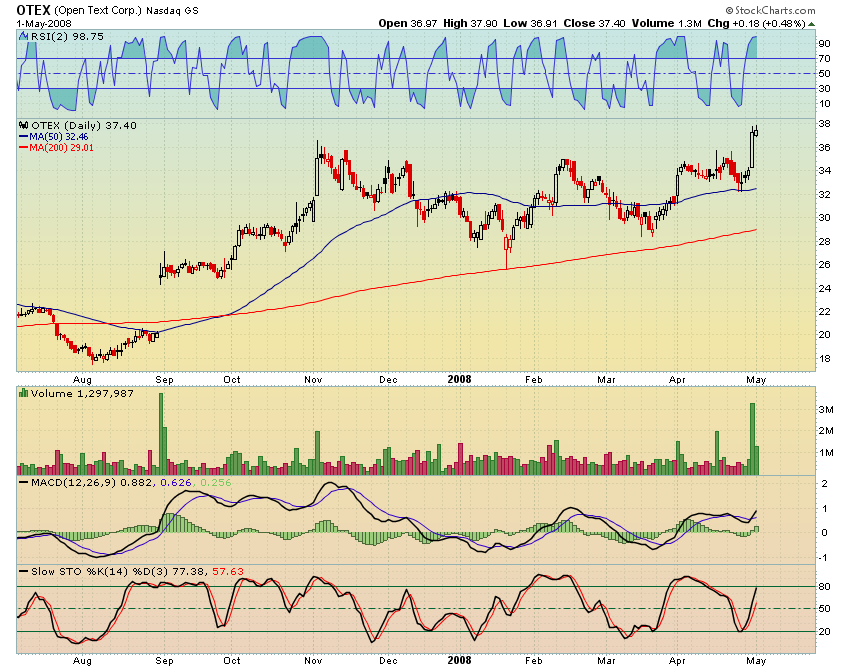
Task: Click the volume bars icon next to Volume label
Action: click(23, 393)
